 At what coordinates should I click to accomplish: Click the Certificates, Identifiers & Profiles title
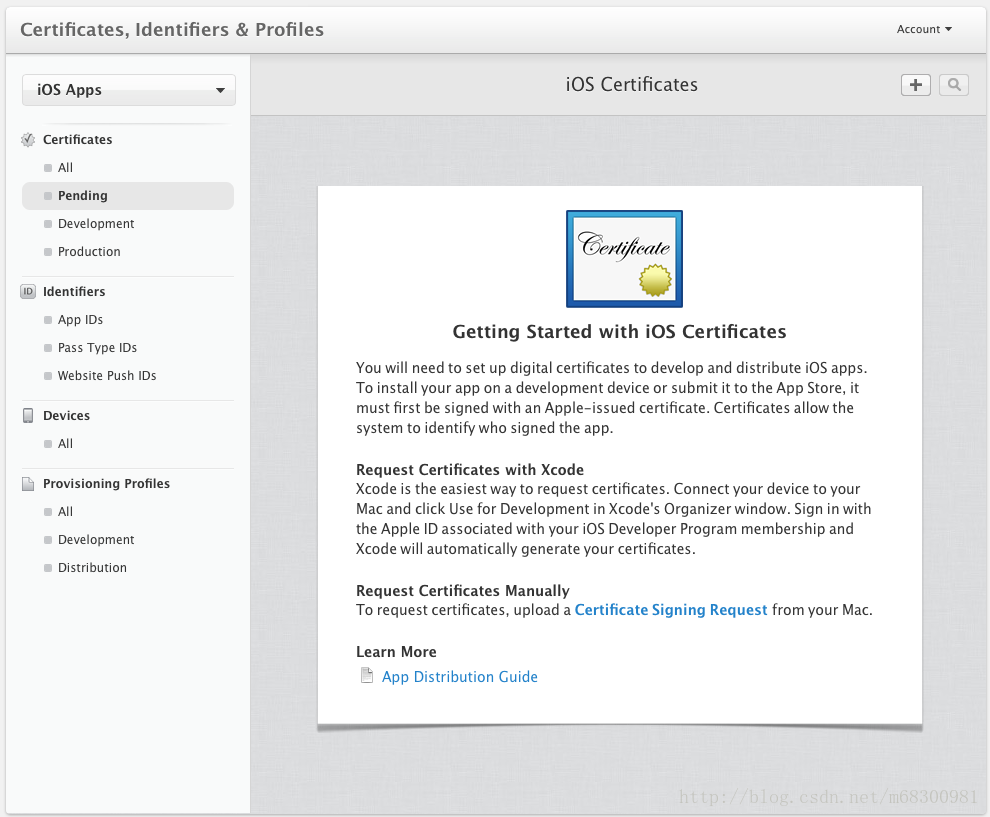(x=172, y=30)
